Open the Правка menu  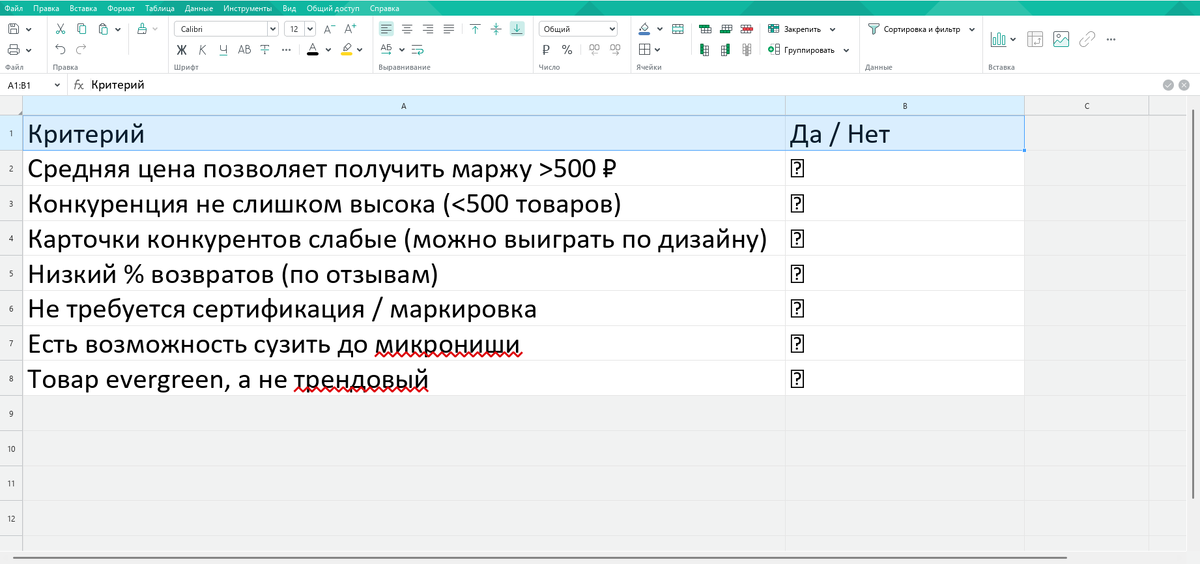pos(45,7)
